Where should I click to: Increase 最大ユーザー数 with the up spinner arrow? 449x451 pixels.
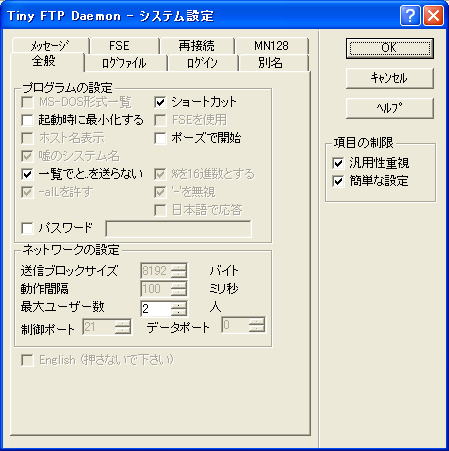coord(179,305)
